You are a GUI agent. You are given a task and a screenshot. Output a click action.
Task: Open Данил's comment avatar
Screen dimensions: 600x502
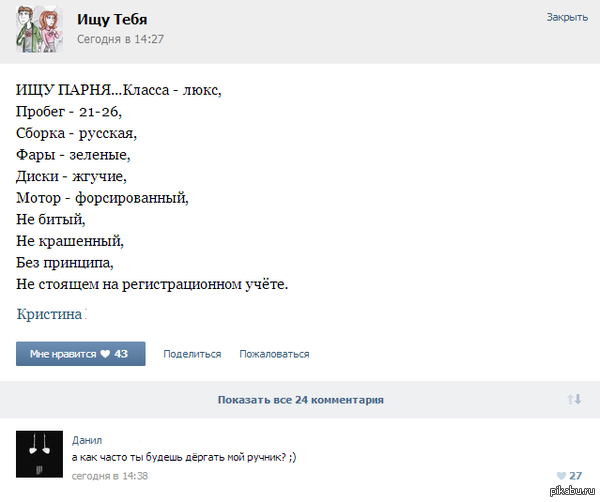point(39,454)
